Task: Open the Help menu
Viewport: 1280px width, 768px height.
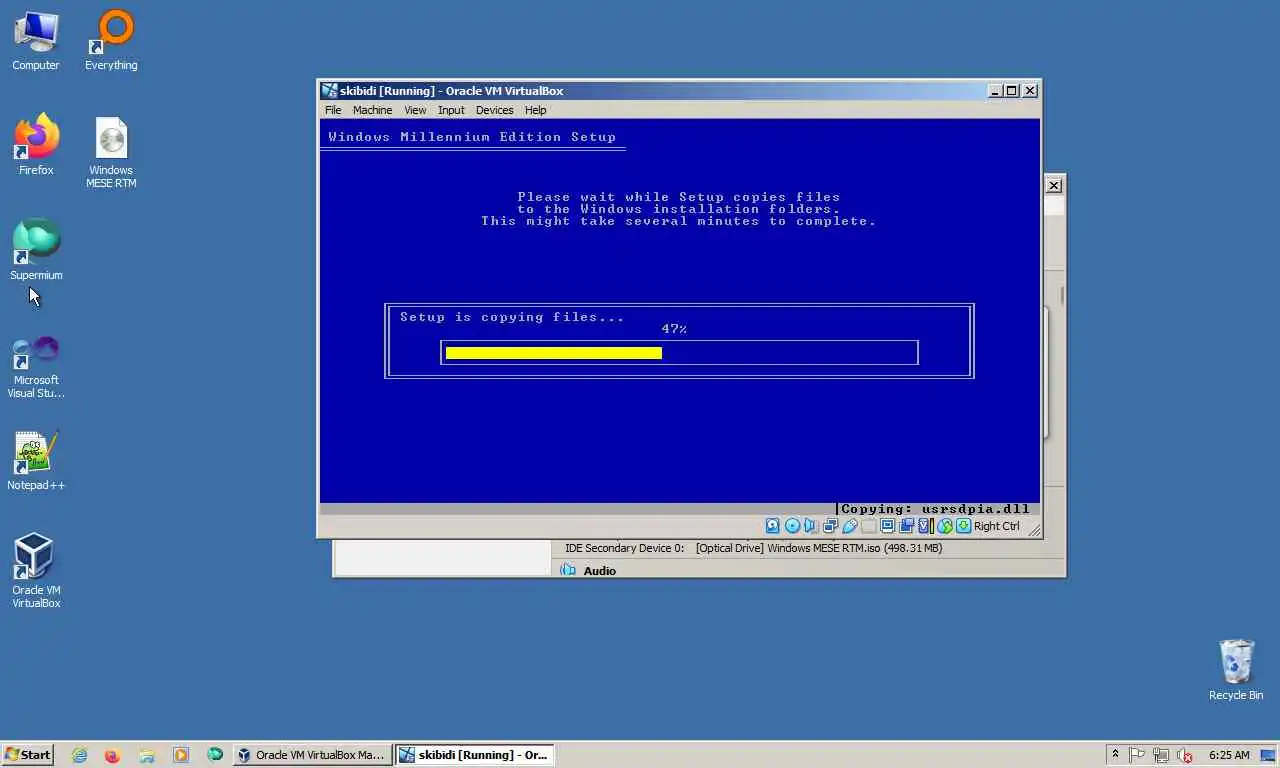Action: [x=536, y=110]
